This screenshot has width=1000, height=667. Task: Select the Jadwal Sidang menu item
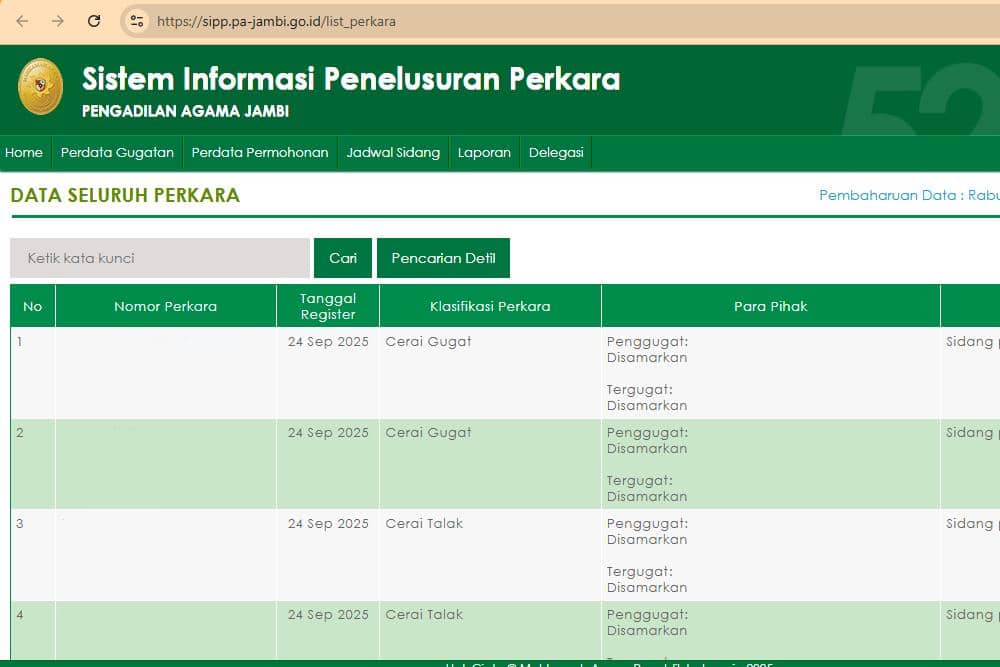[392, 152]
